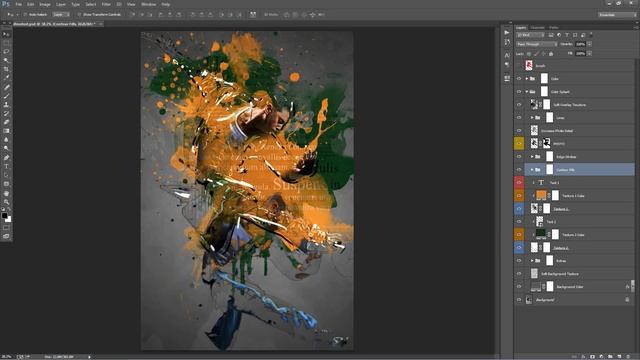Hide the Background layer eye icon
Image resolution: width=640 pixels, height=360 pixels.
tap(519, 300)
